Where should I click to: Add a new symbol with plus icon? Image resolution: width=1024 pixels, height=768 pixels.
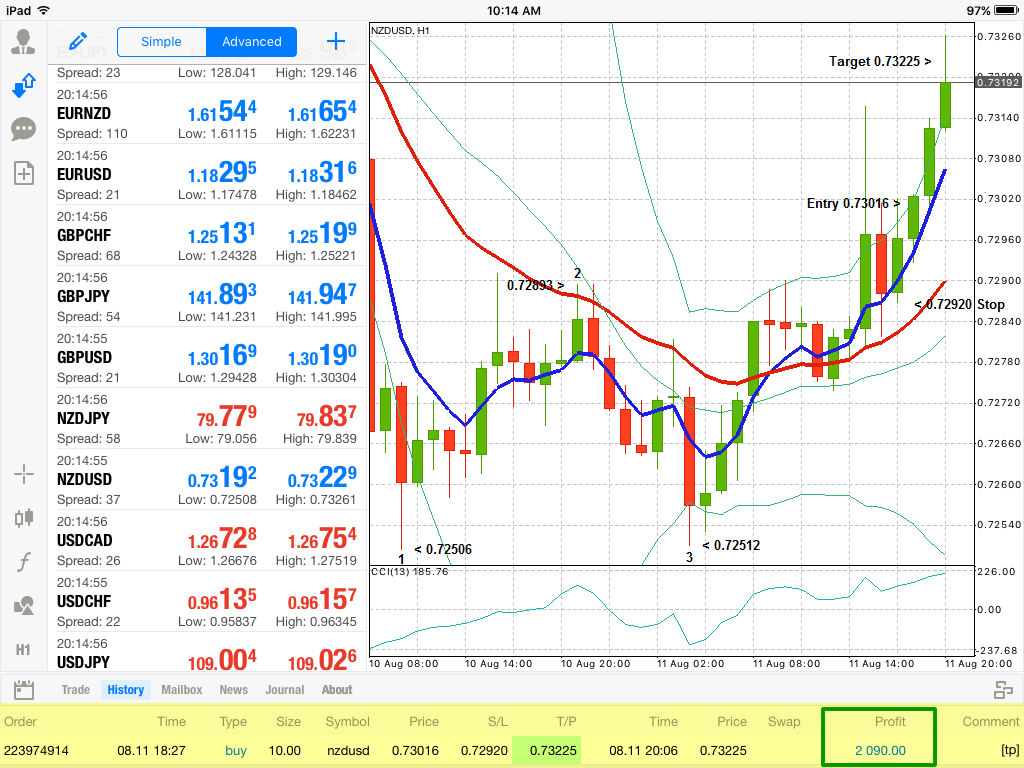tap(336, 41)
